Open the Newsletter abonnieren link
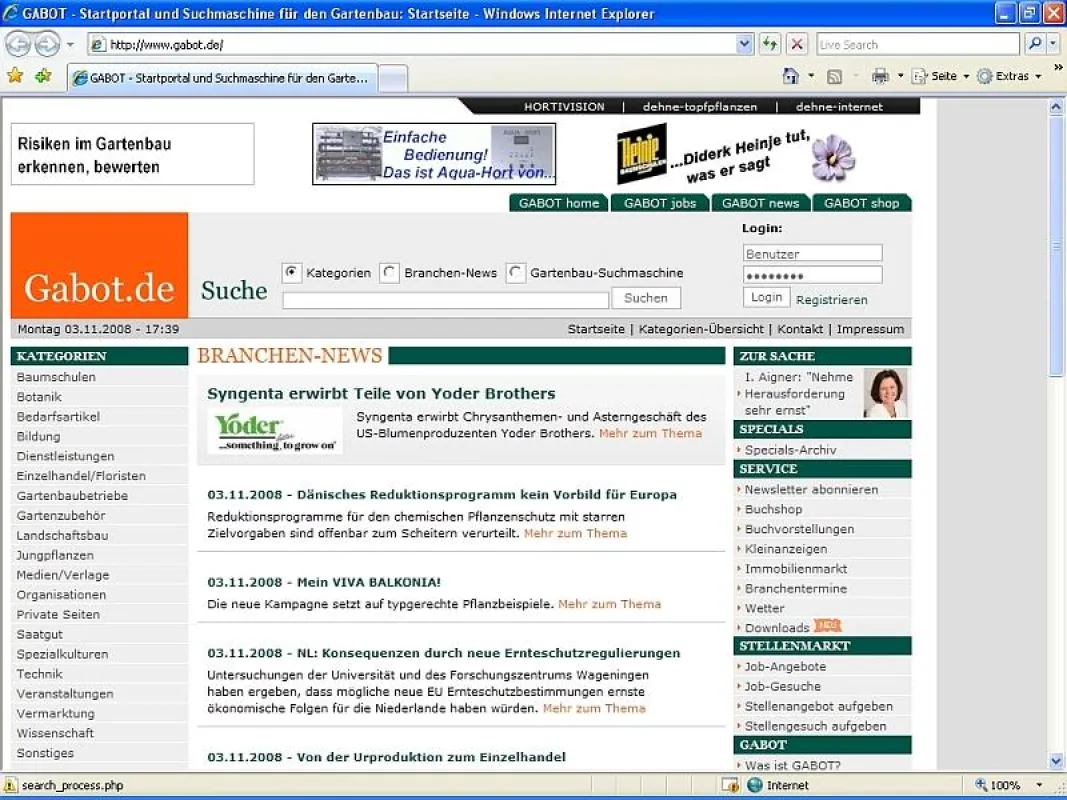This screenshot has height=800, width=1067. click(x=811, y=489)
